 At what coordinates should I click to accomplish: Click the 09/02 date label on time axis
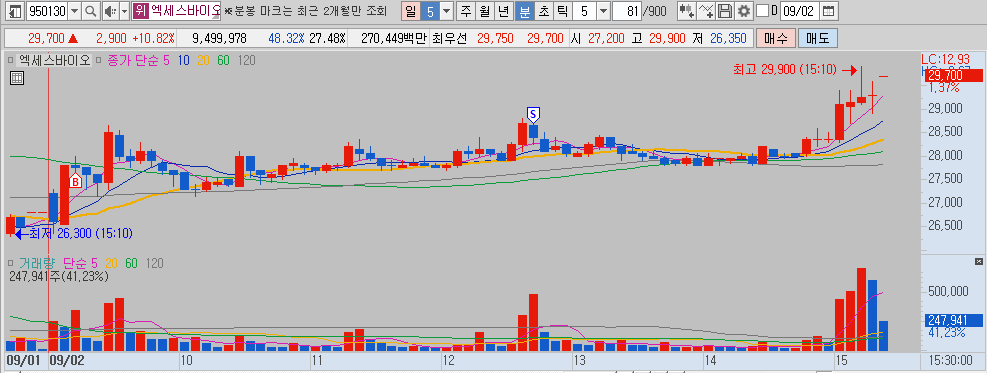[x=67, y=361]
